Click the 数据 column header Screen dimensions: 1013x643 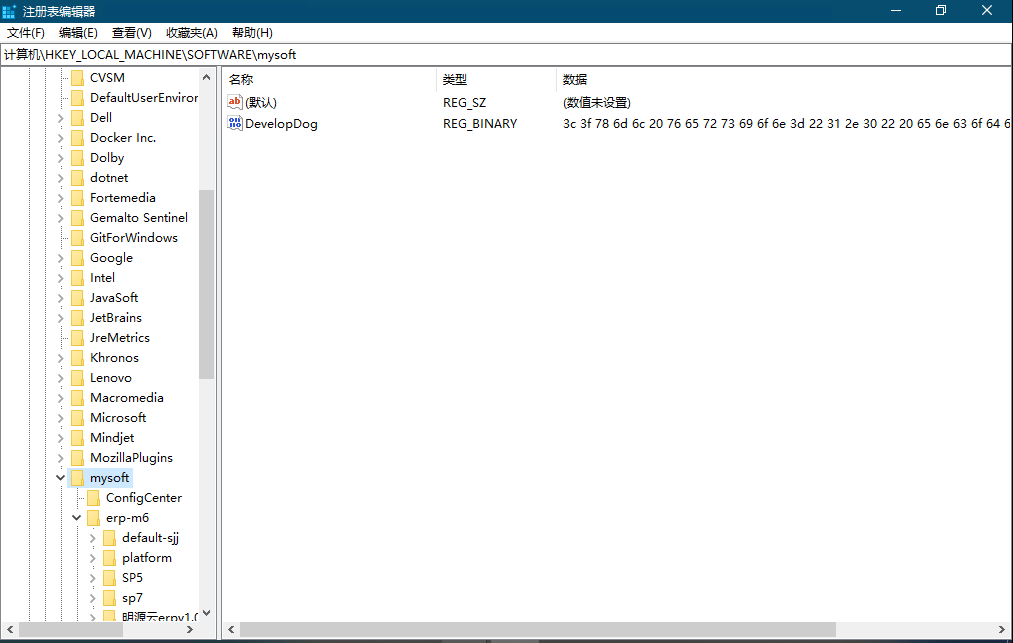[x=575, y=80]
